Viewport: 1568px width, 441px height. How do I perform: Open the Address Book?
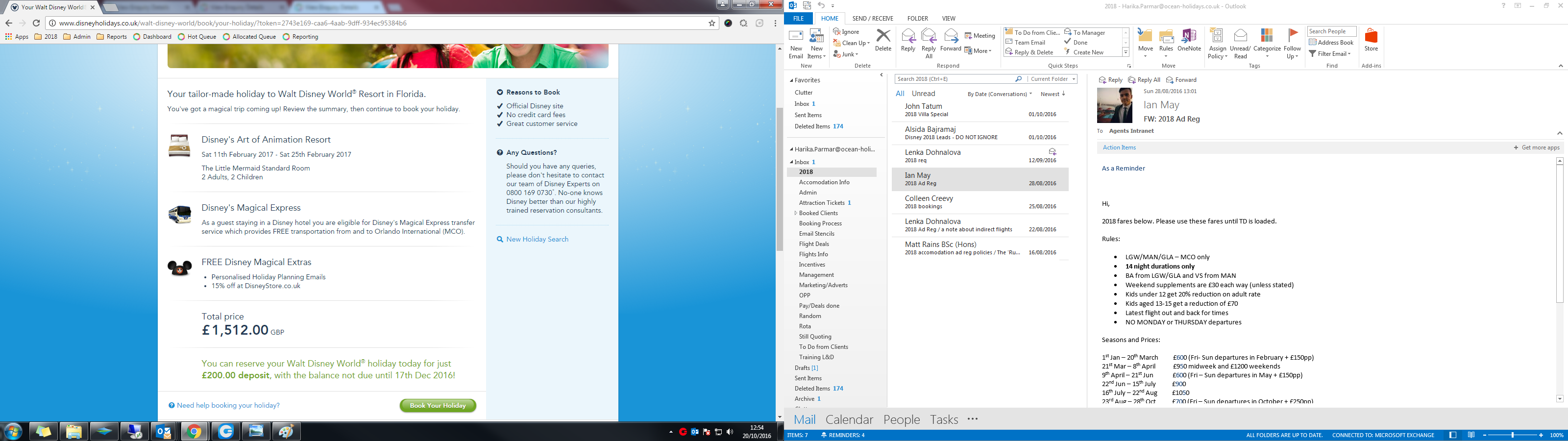pos(1331,43)
